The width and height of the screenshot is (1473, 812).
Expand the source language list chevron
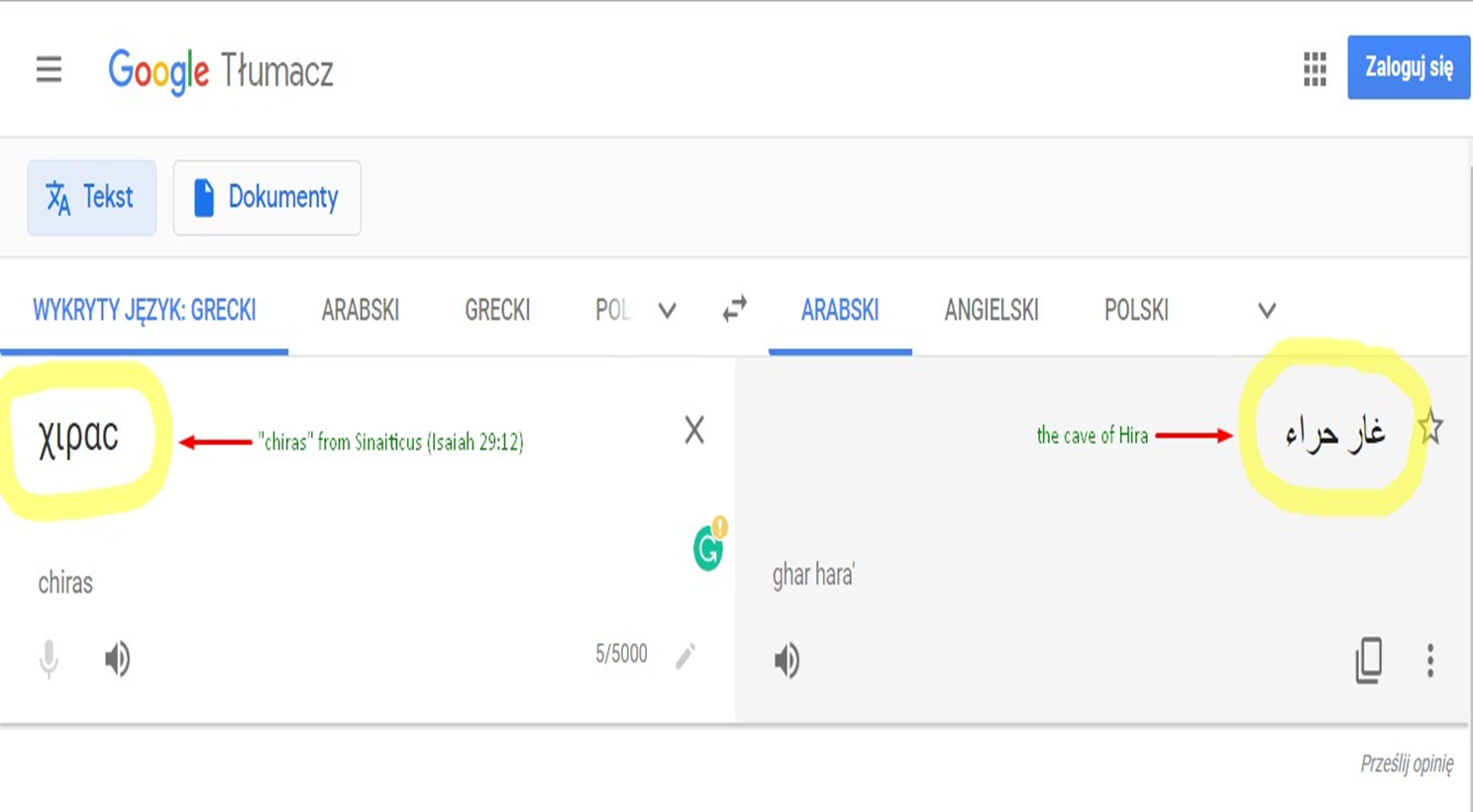[x=668, y=311]
